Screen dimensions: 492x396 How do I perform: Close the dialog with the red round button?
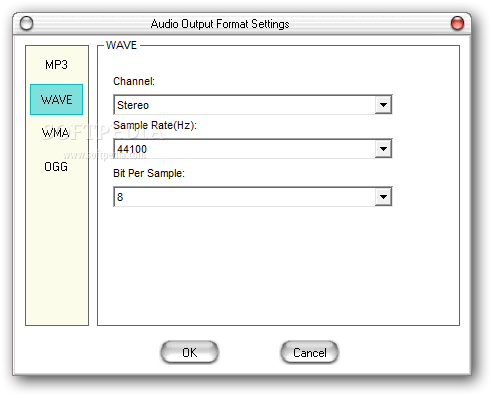pyautogui.click(x=457, y=23)
